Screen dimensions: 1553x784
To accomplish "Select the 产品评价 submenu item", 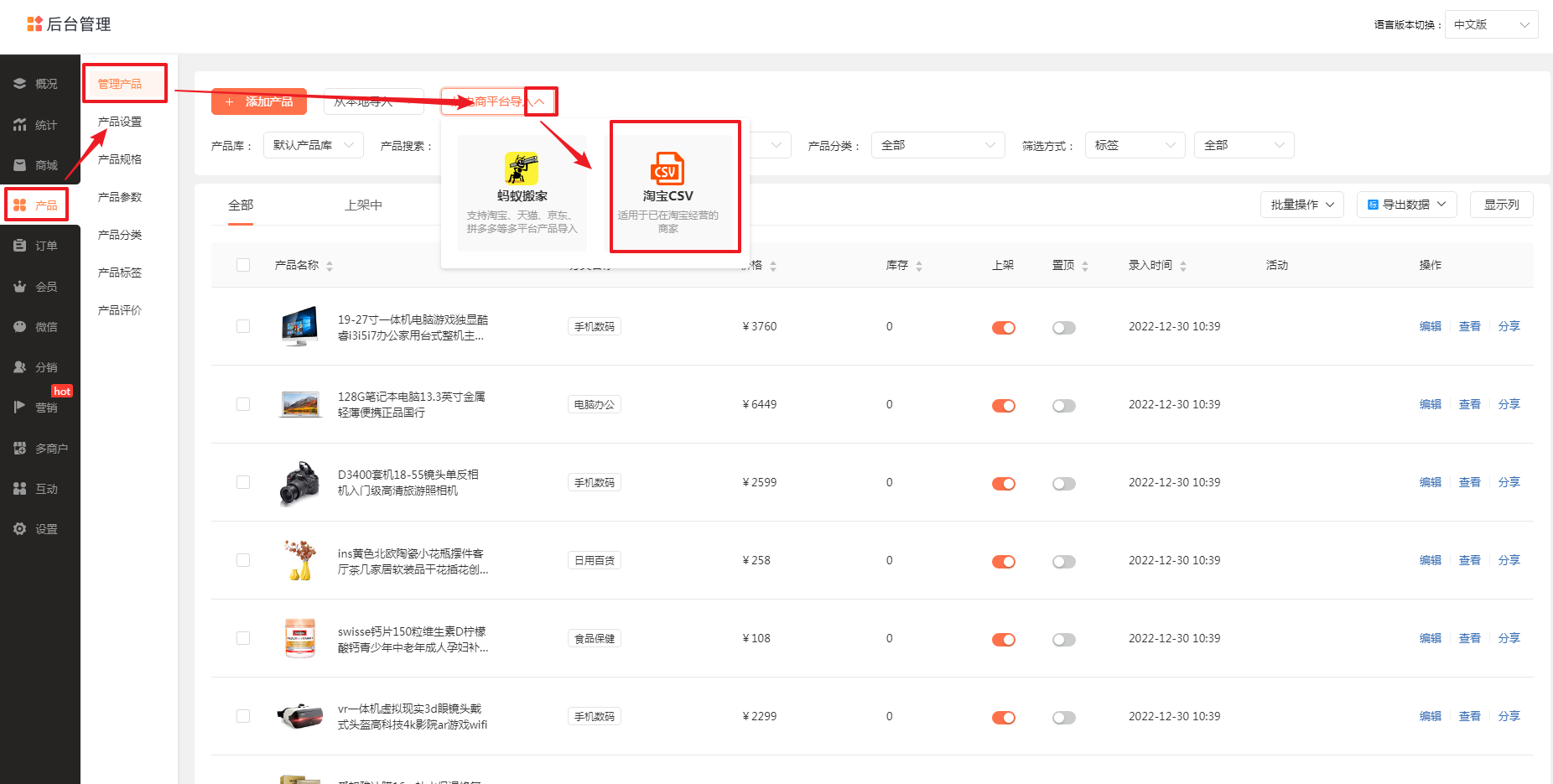I will tap(120, 310).
